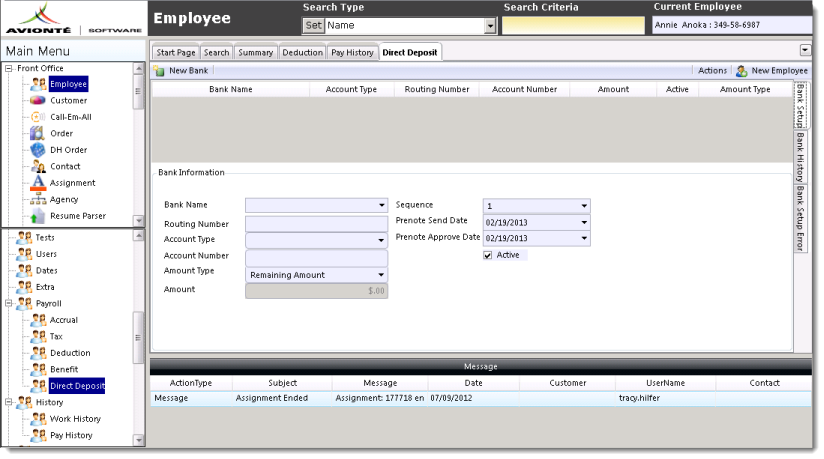Click the New Bank icon
This screenshot has width=824, height=459.
click(160, 71)
